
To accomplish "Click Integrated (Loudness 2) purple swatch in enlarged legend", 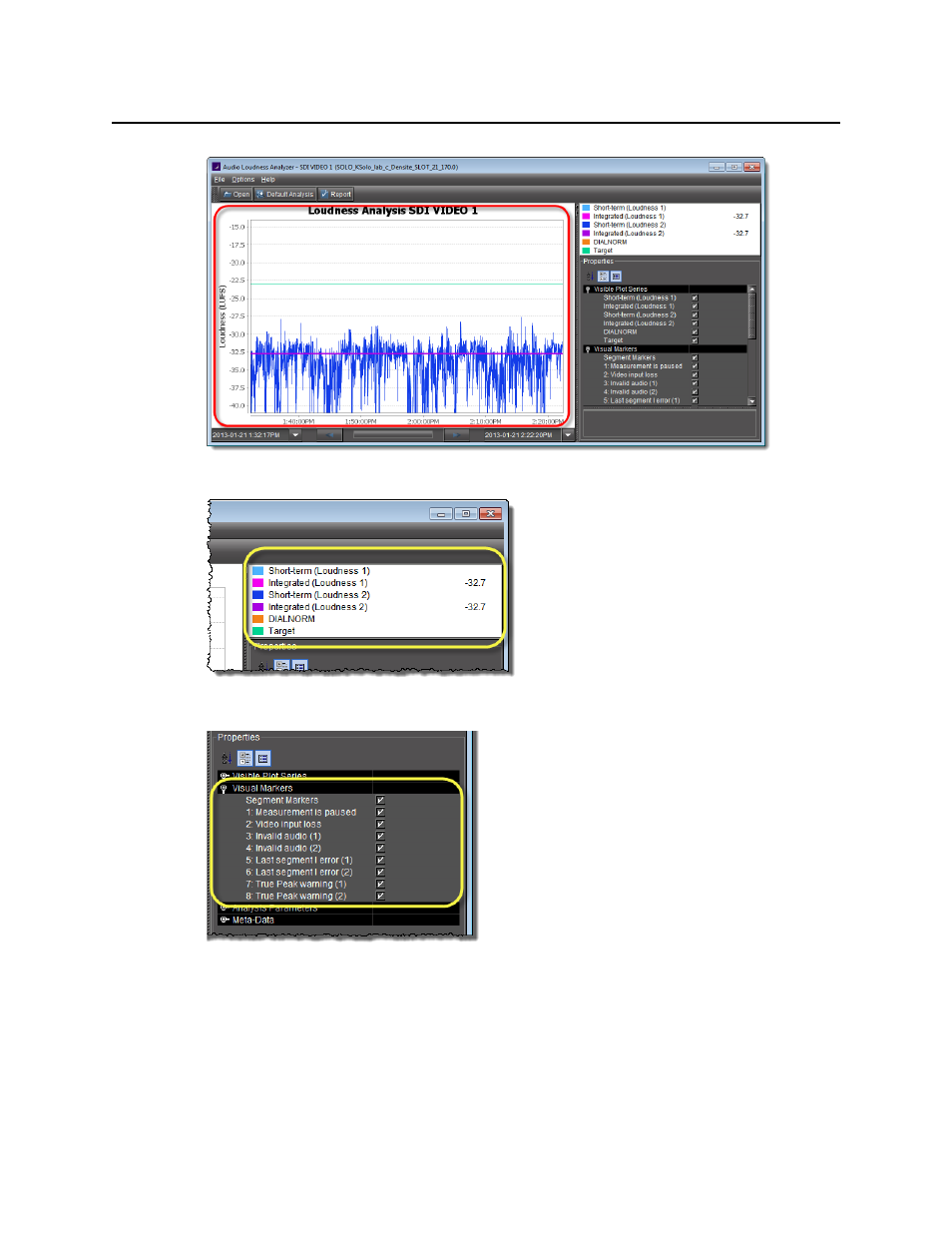I will (x=257, y=607).
